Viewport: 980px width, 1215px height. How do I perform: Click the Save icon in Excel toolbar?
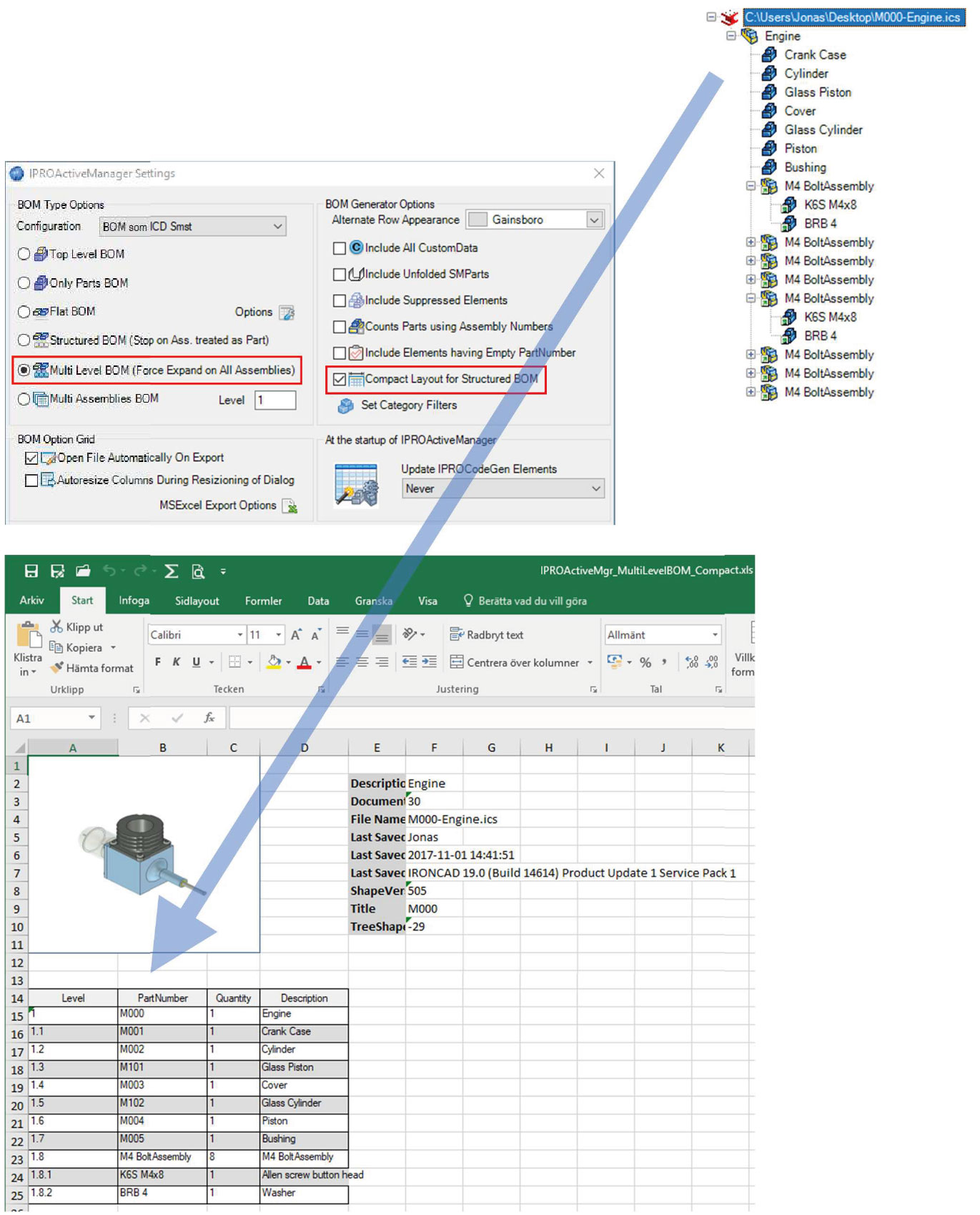tap(31, 571)
